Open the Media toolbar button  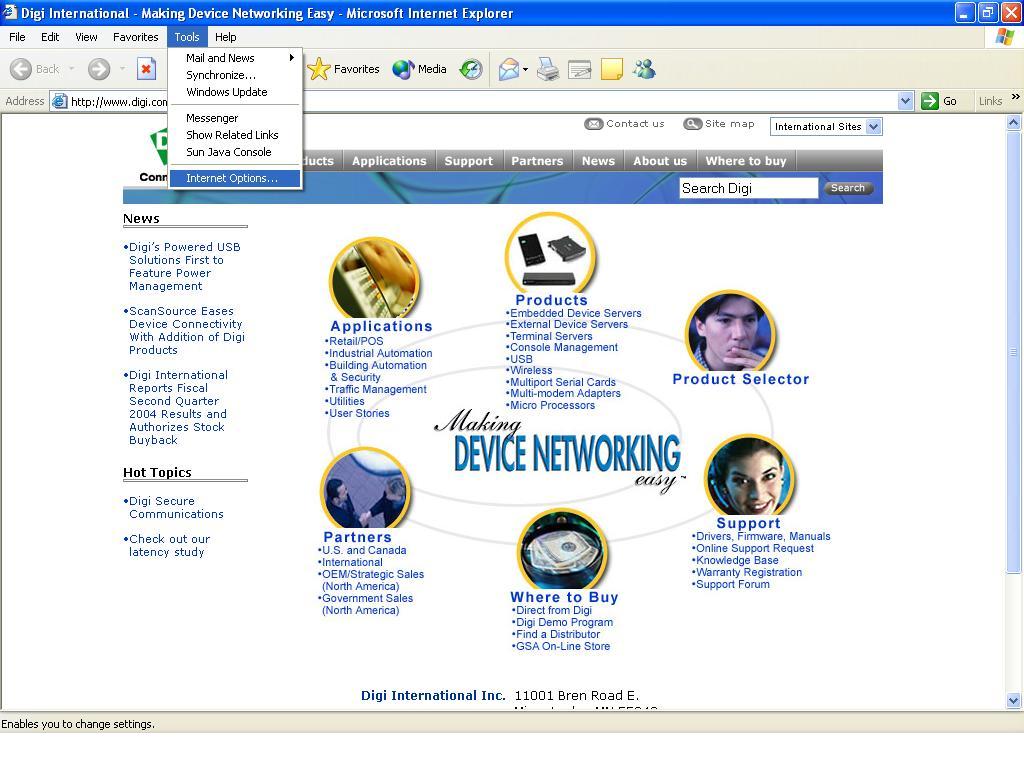point(419,69)
